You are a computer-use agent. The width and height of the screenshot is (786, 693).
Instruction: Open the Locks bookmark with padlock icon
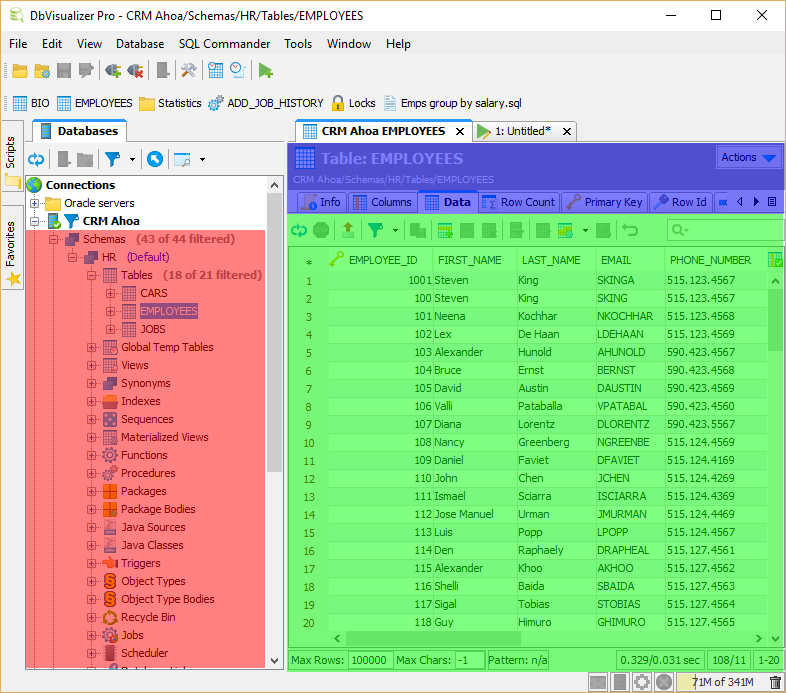pos(353,103)
